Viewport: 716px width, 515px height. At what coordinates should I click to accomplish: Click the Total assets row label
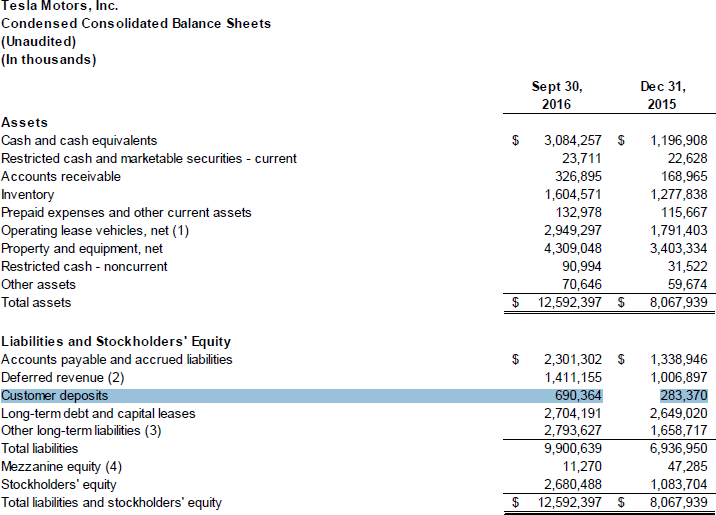37,303
